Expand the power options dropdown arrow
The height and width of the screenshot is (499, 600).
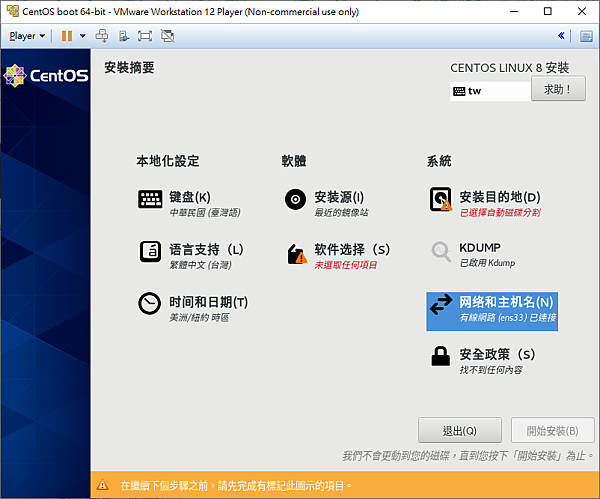[x=83, y=36]
